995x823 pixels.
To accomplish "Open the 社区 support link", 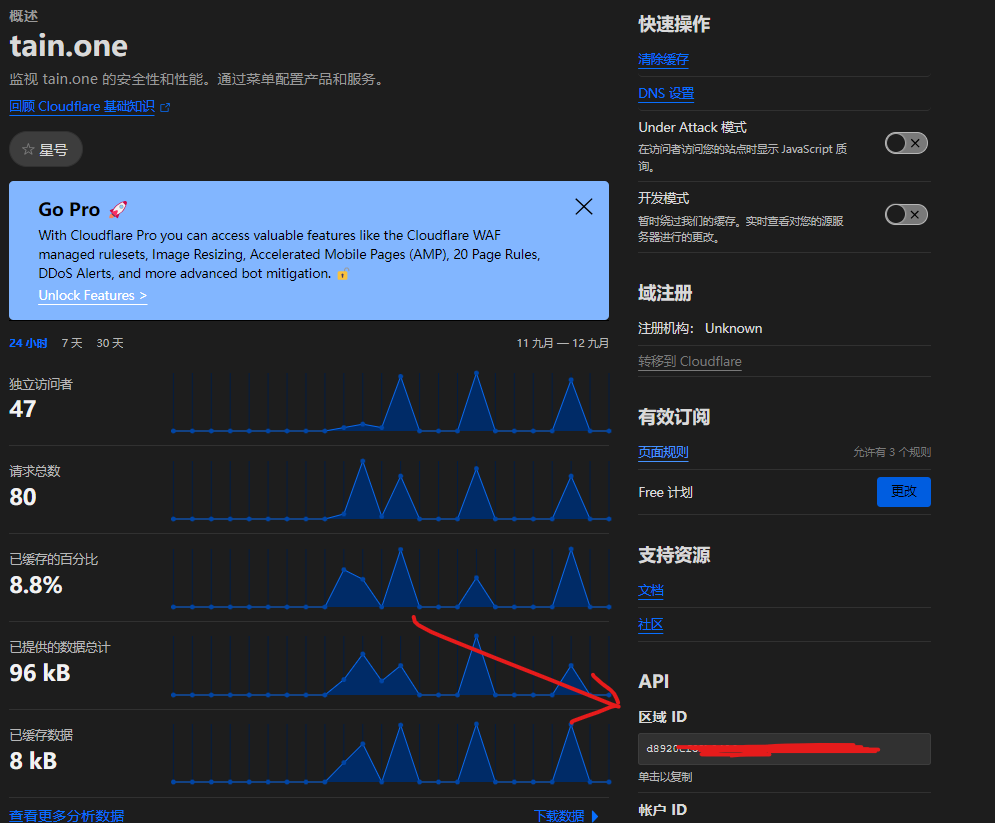I will [650, 624].
